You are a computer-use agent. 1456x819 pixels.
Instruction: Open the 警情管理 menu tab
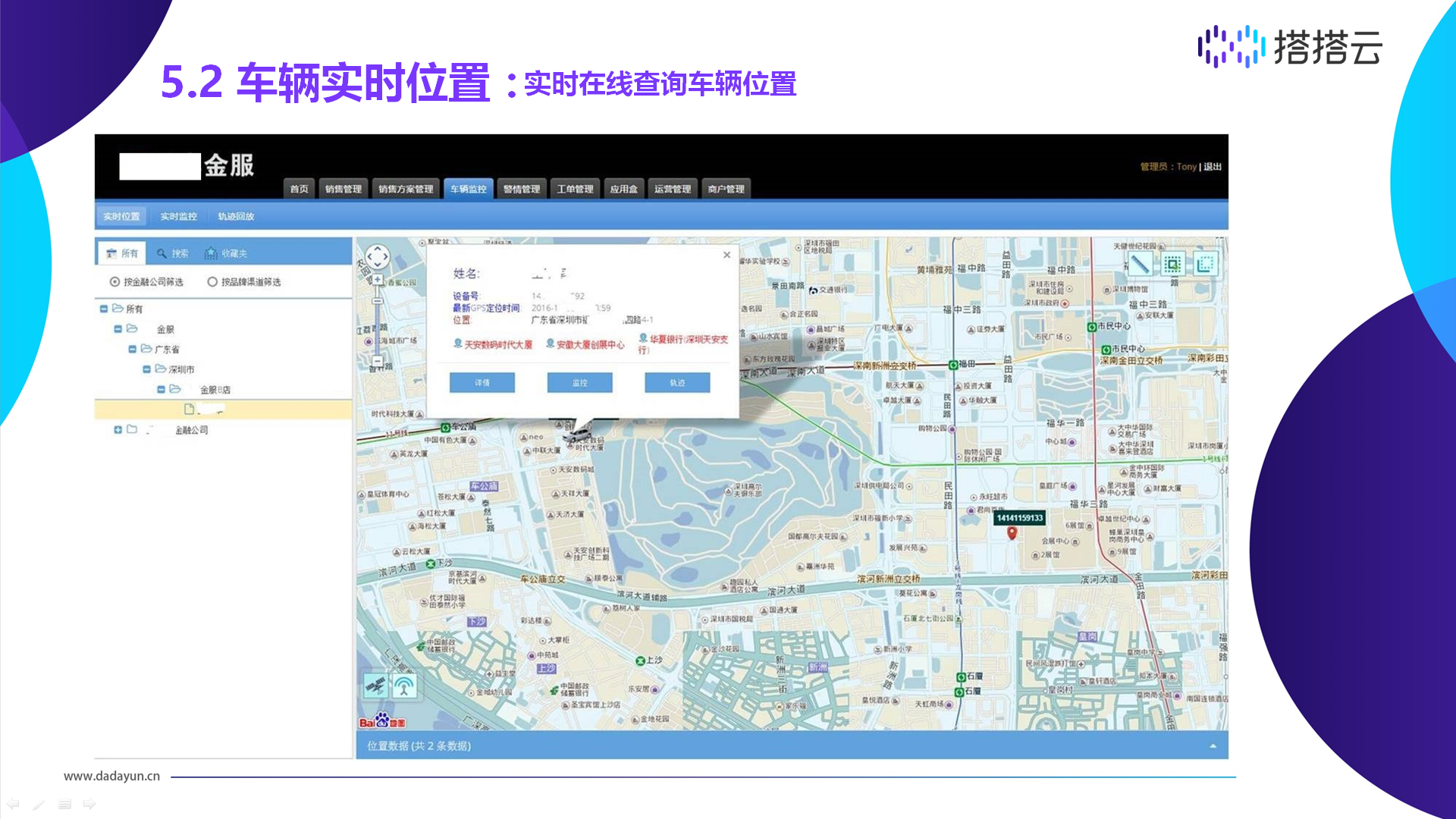tap(521, 189)
